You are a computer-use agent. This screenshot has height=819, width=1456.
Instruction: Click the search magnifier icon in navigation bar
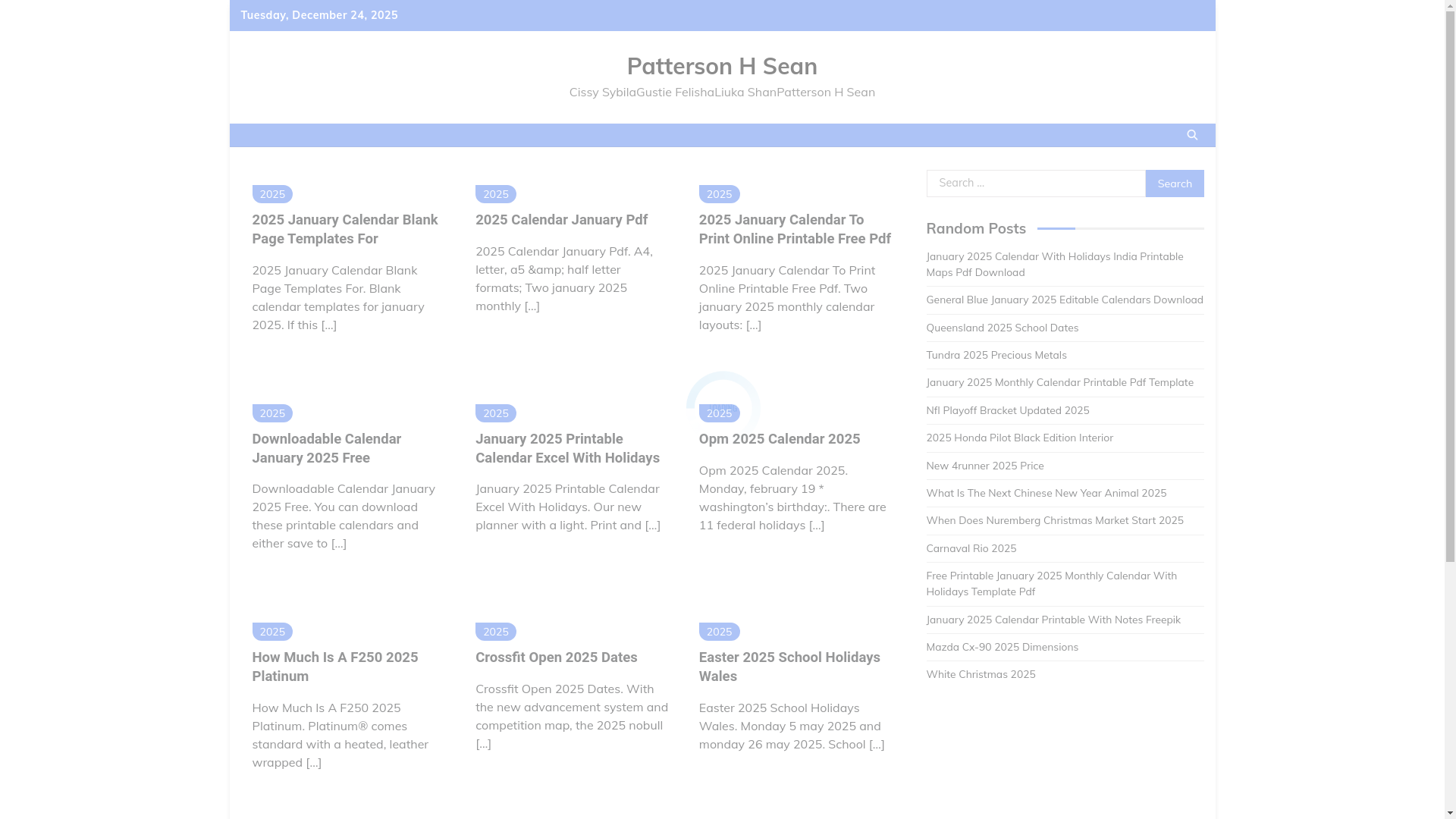pos(1192,135)
